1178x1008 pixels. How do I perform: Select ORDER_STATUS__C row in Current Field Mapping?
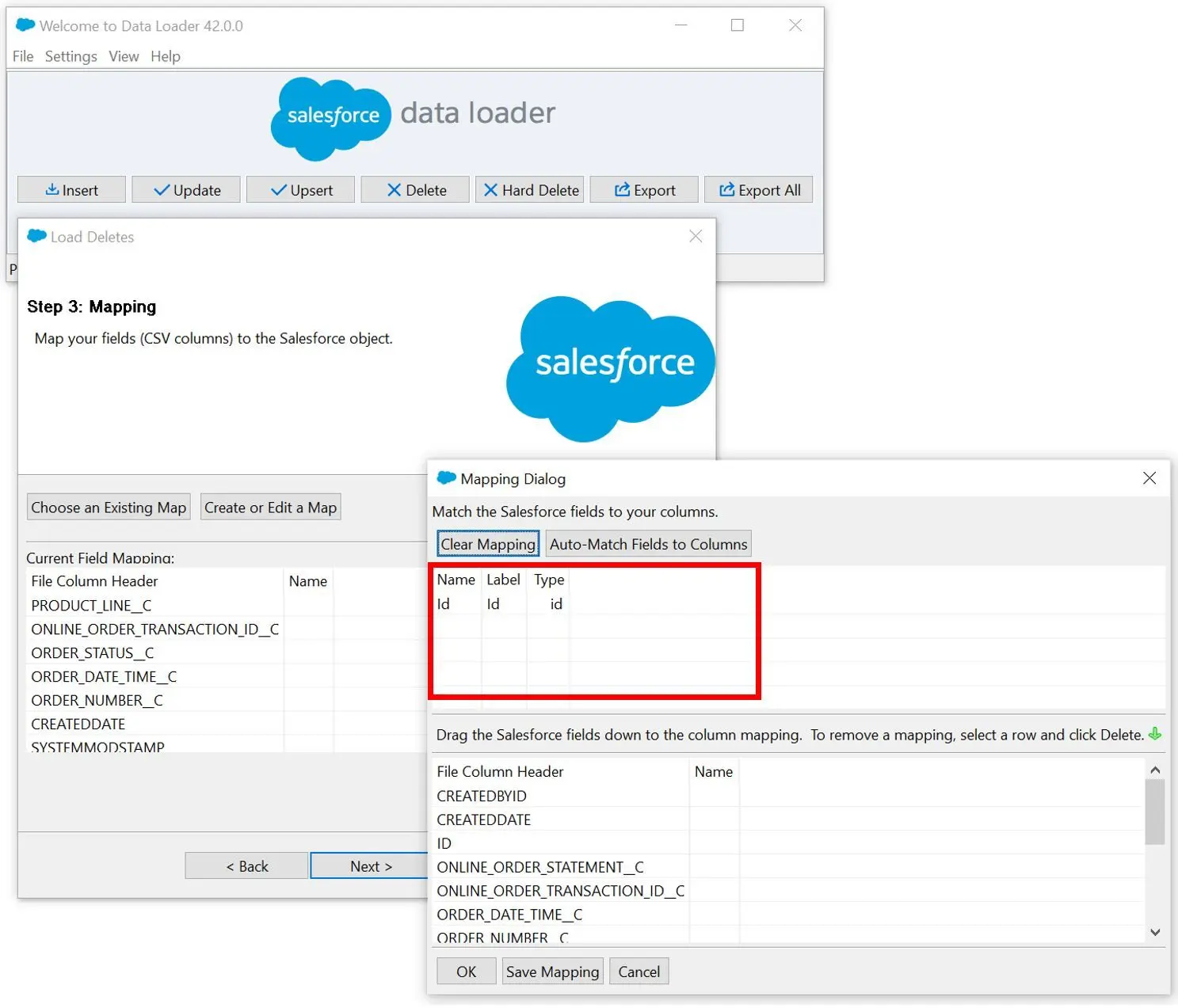click(227, 653)
